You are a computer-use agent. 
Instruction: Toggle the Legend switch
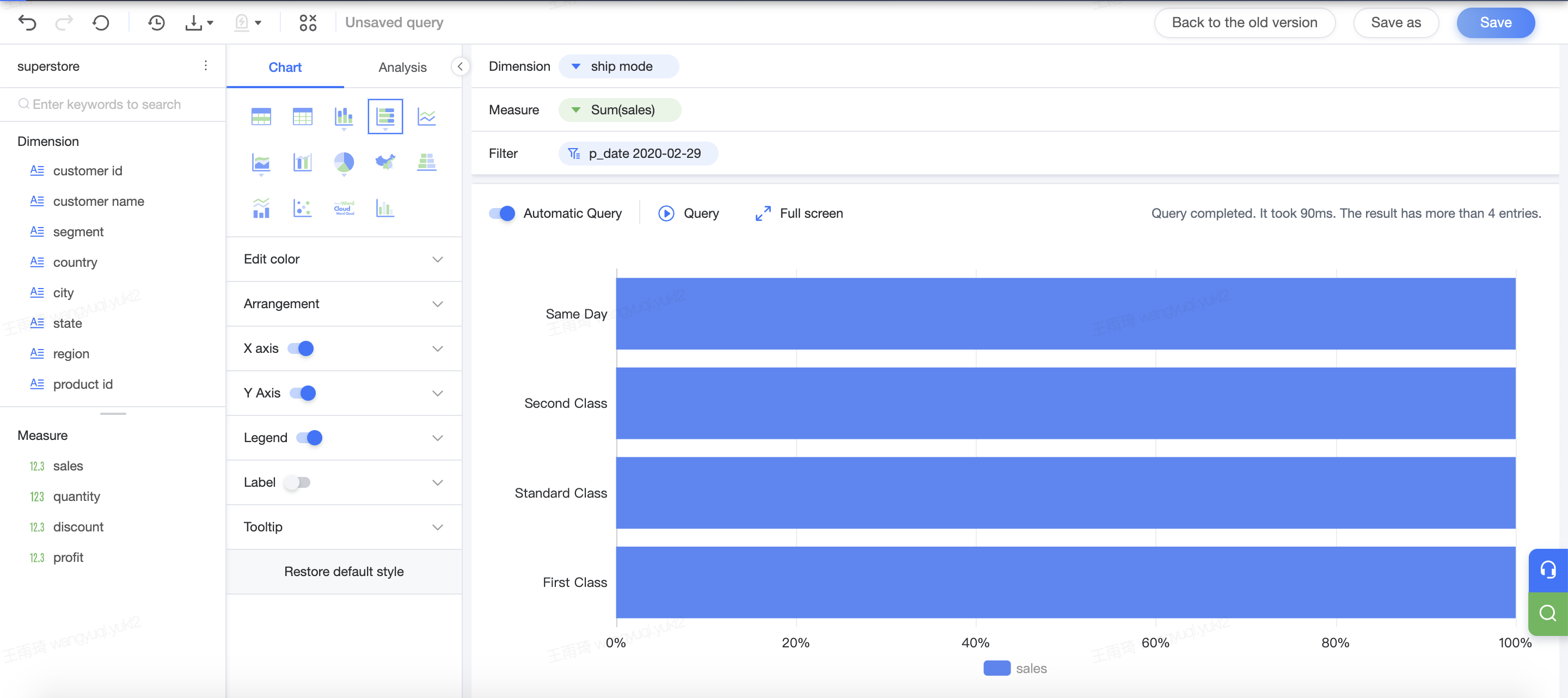click(309, 438)
